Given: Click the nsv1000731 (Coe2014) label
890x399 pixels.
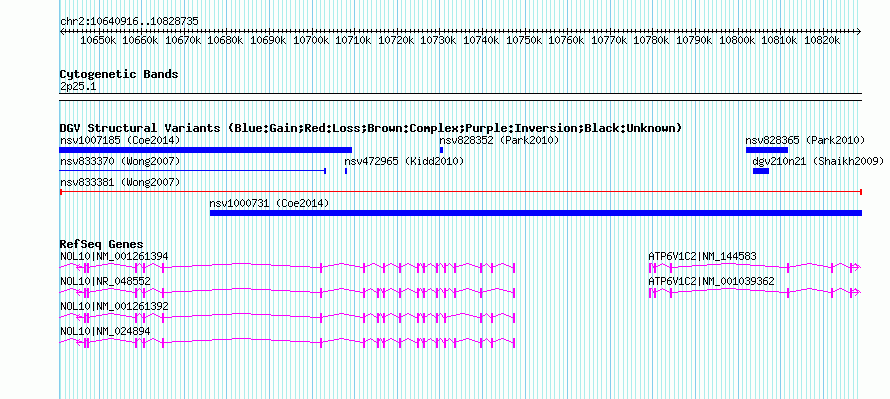Looking at the screenshot, I should click(x=269, y=203).
